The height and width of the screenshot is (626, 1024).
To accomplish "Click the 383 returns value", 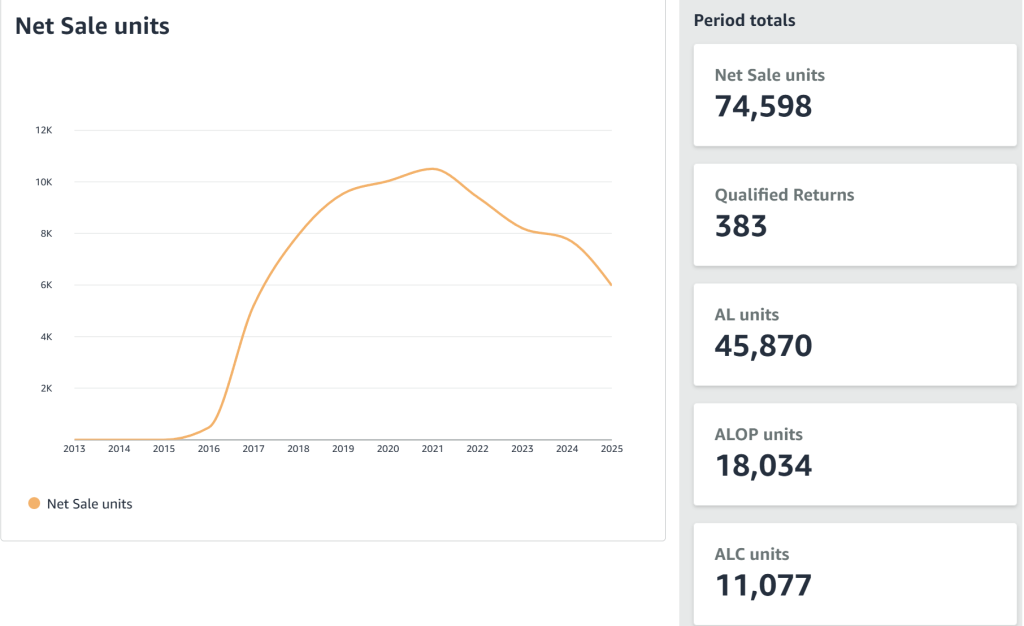I will click(741, 226).
